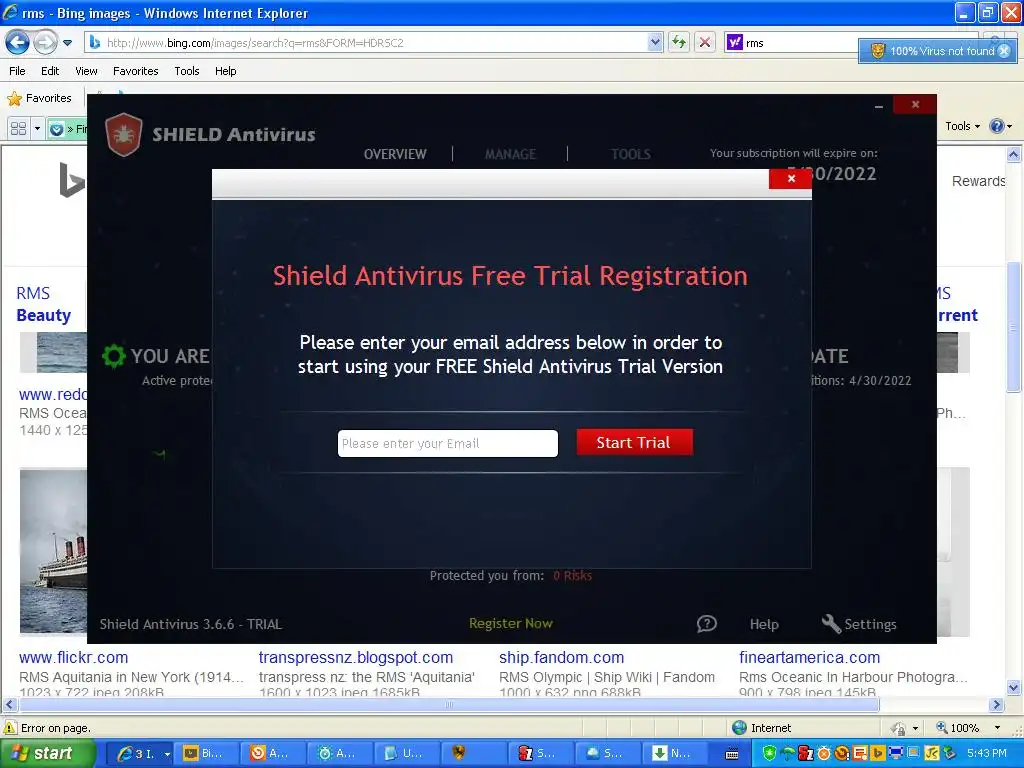1024x768 pixels.
Task: Click the Internet Explorer back arrow
Action: 17,42
